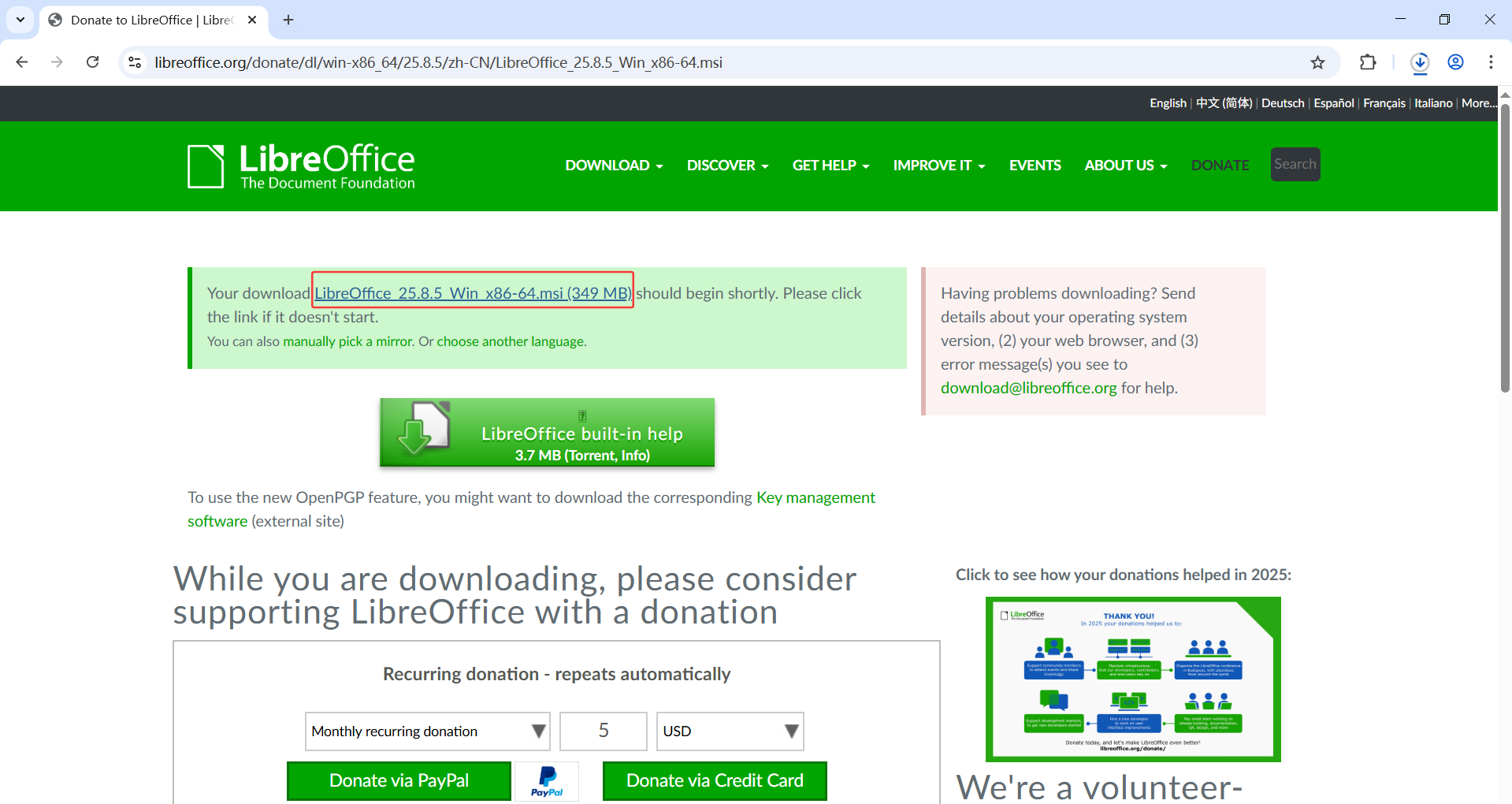Open the tab search dropdown arrow
Image resolution: width=1512 pixels, height=804 pixels.
tap(20, 20)
